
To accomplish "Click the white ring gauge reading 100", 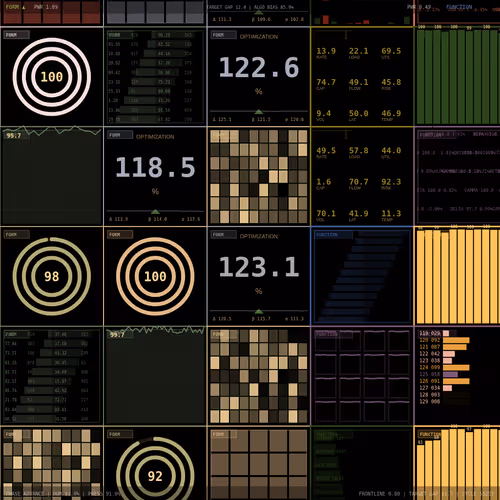I will [x=52, y=77].
